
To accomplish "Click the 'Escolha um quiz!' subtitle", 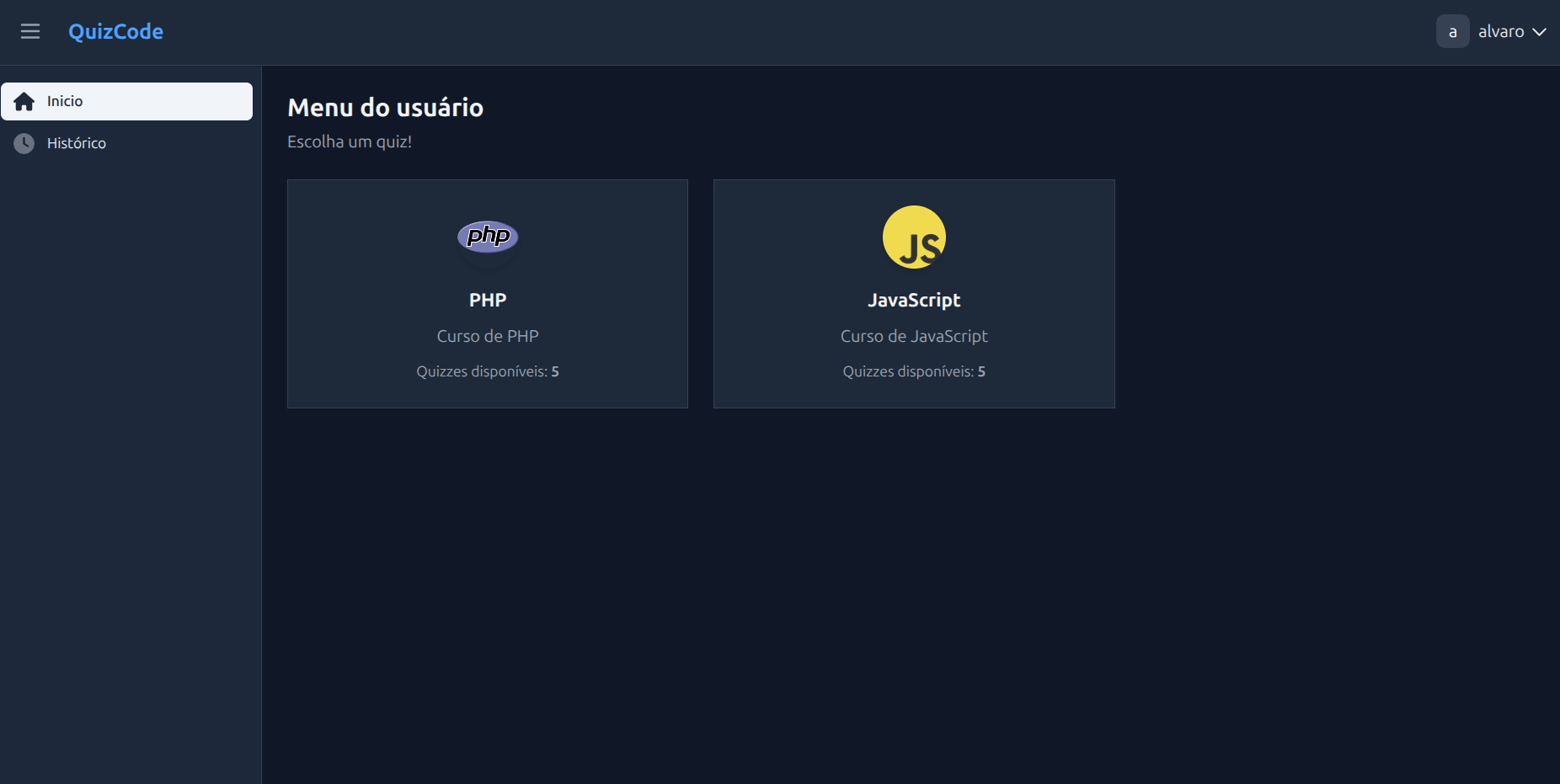I will (350, 142).
